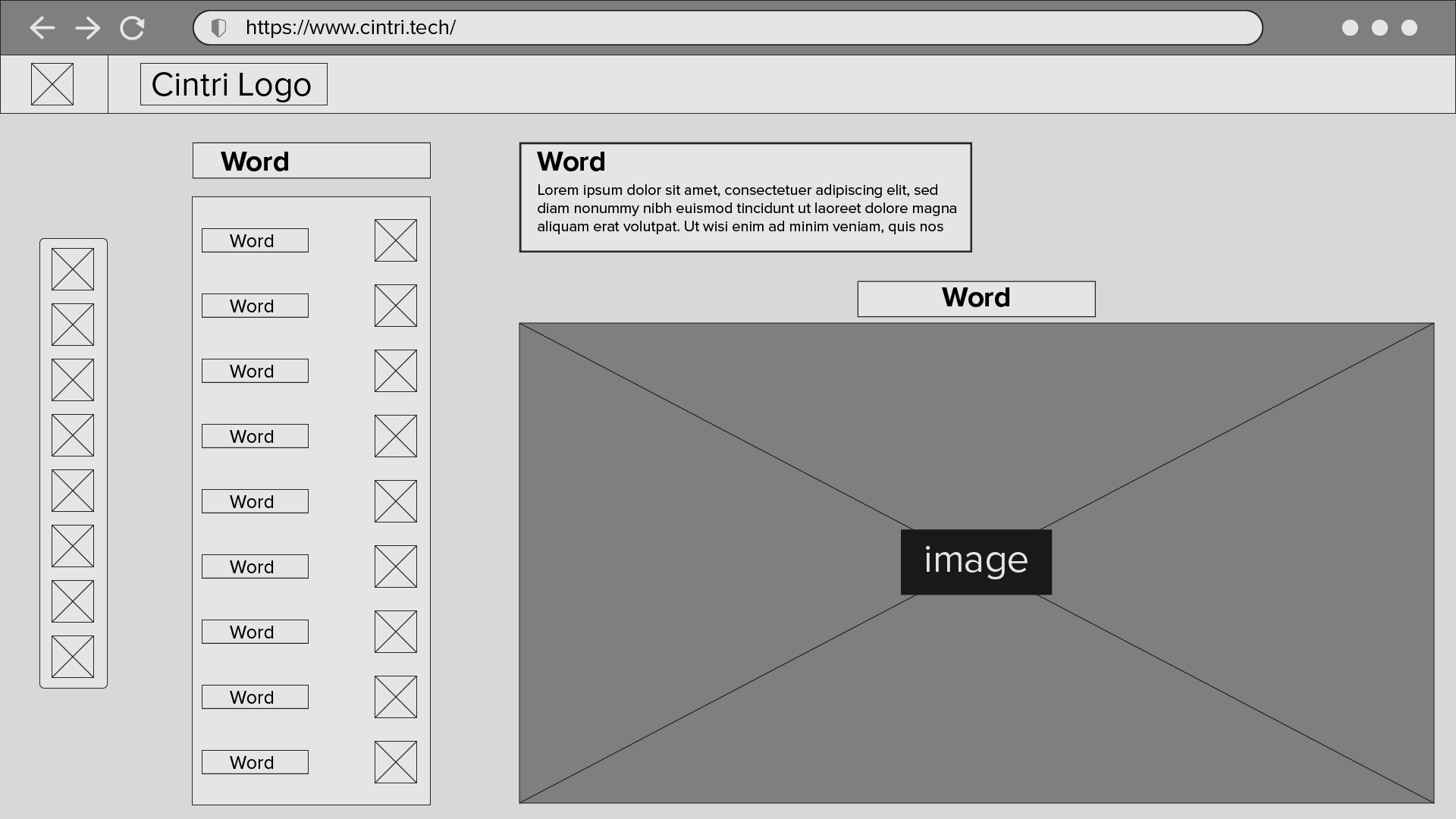The image size is (1456, 819).
Task: Click the shield icon in the address bar
Action: (218, 28)
